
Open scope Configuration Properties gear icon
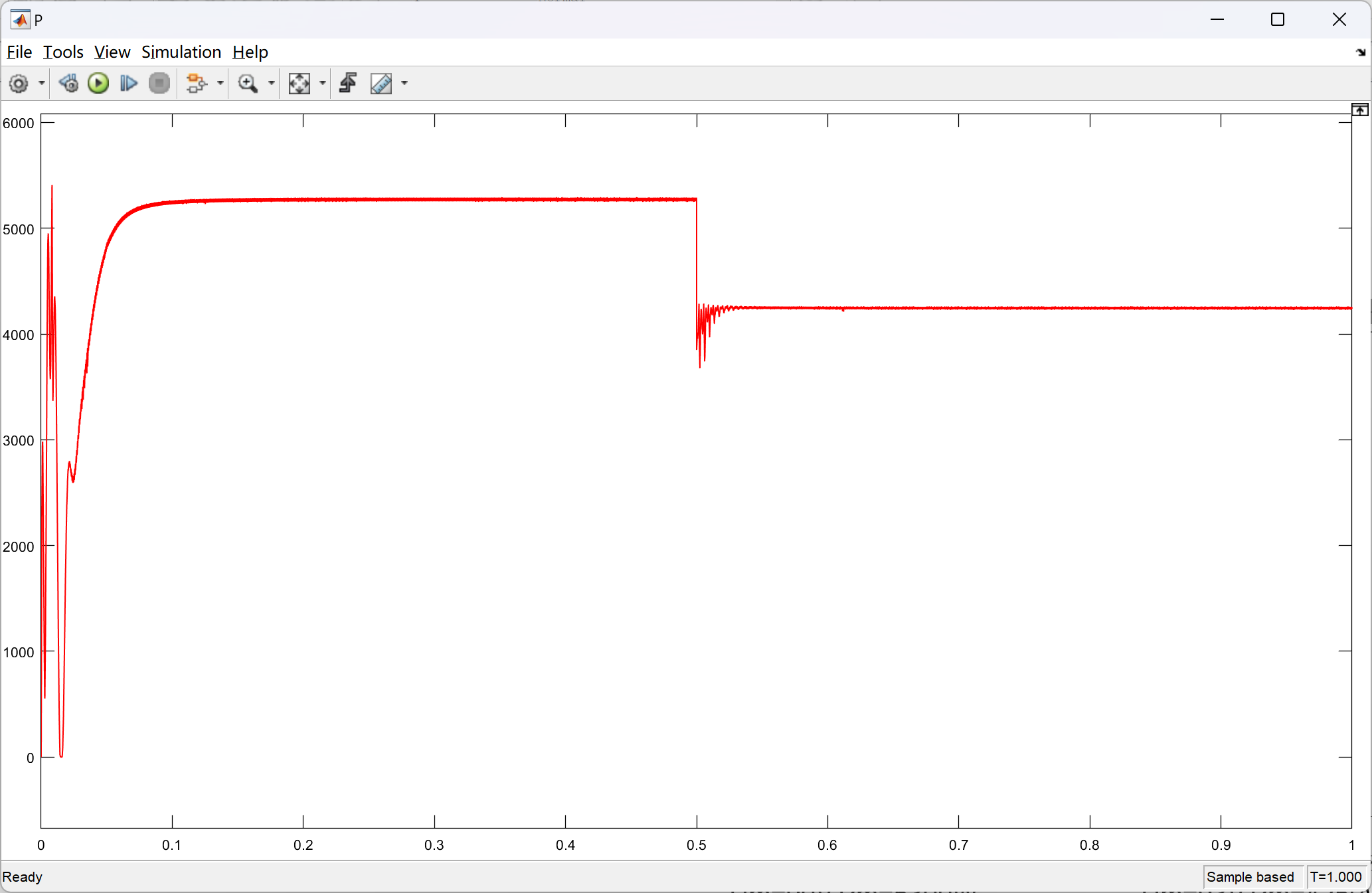pos(19,84)
